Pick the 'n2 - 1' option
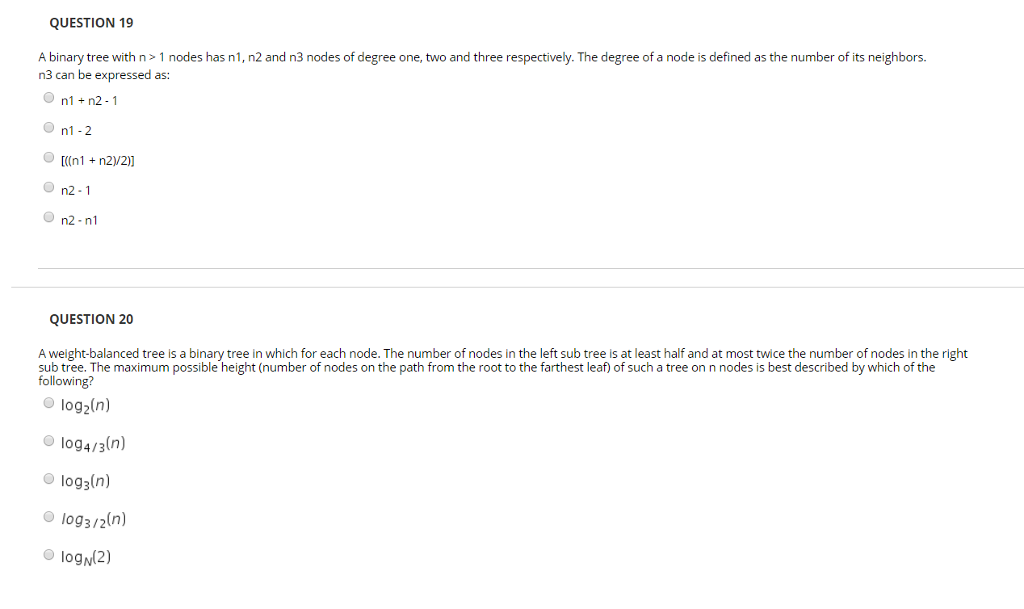Viewport: 1024px width, 609px height. click(x=49, y=187)
